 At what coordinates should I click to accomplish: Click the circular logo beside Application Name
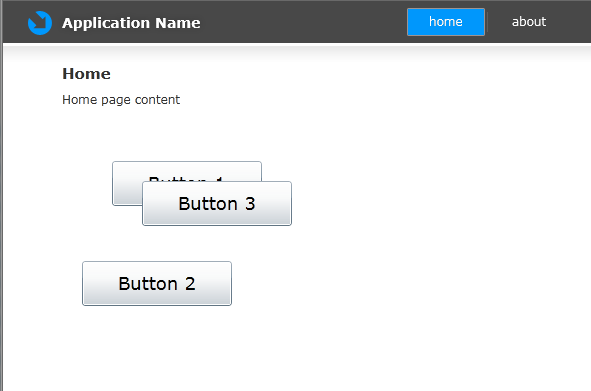40,23
